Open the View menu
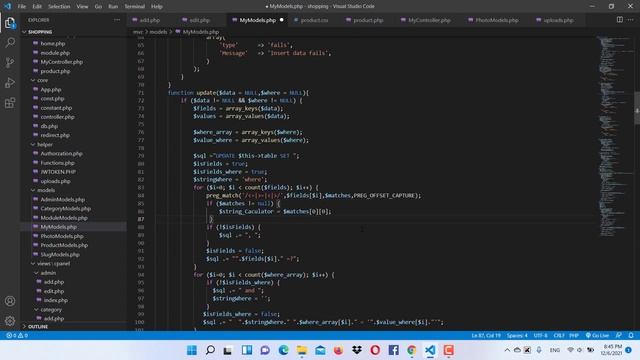640x360 pixels. click(x=82, y=7)
